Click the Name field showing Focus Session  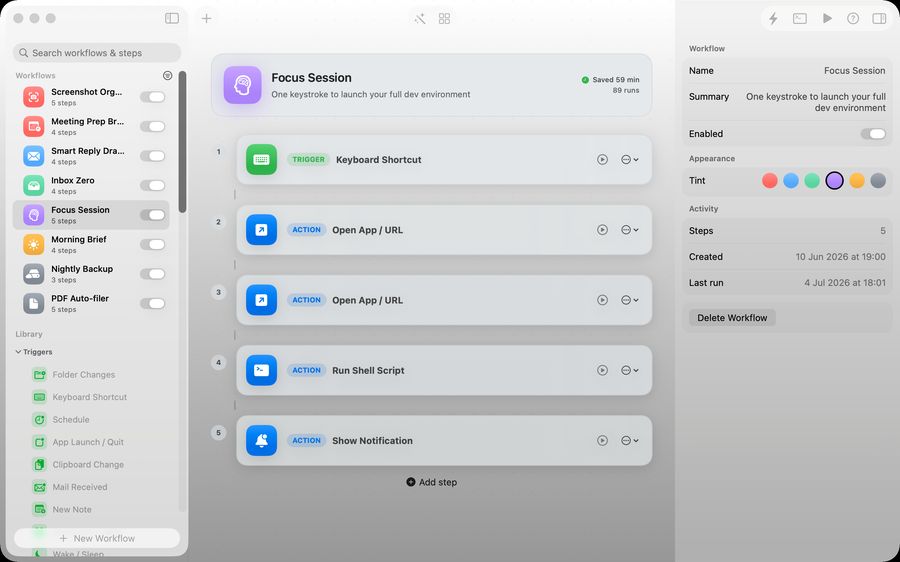788,71
